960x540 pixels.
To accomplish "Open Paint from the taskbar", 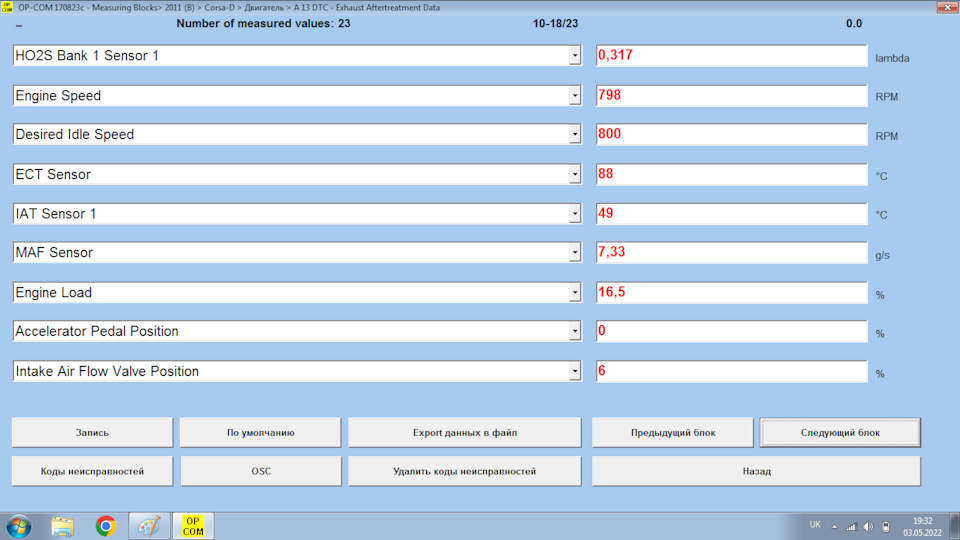I will (x=149, y=527).
